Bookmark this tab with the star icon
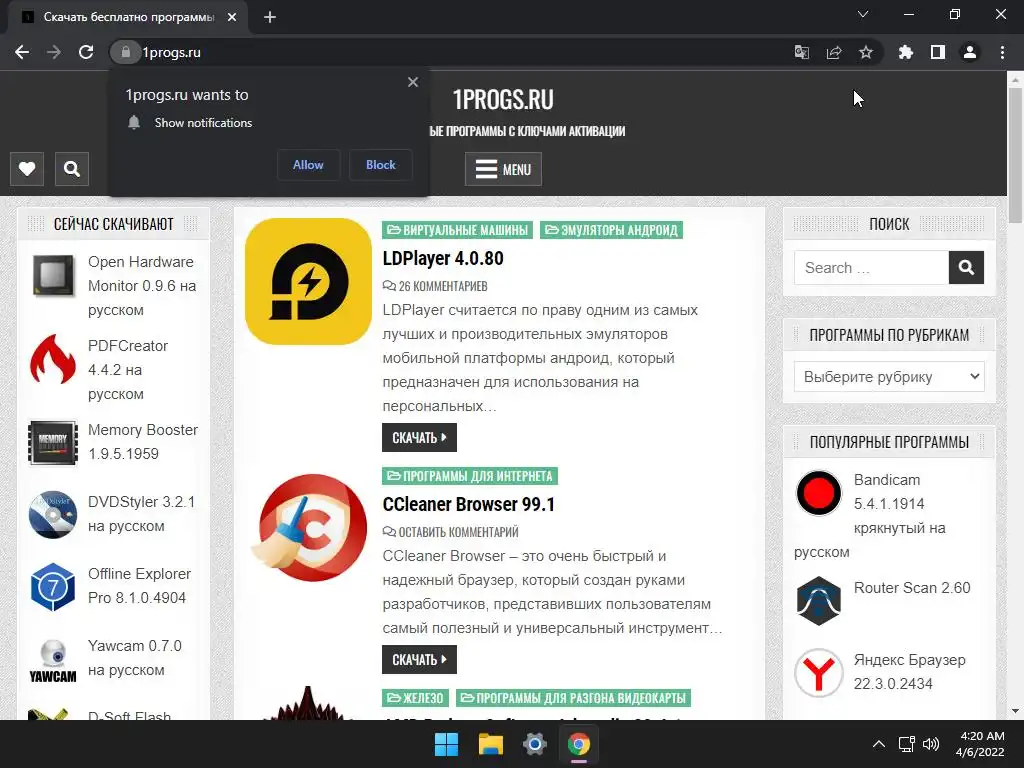 click(866, 52)
